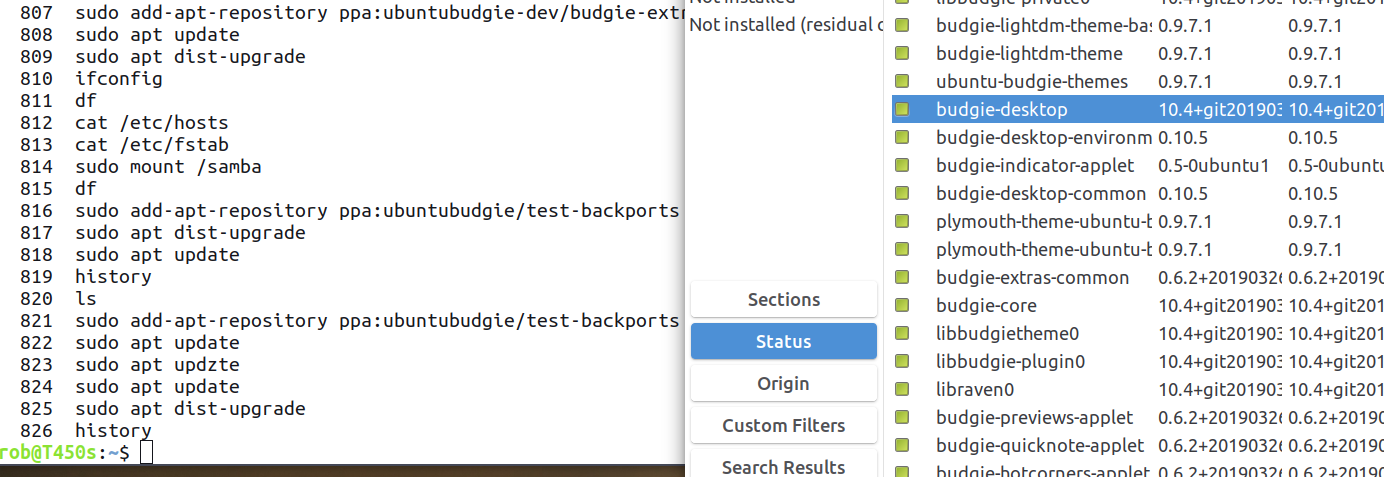Click status icon of budgie-desktop-common
This screenshot has height=477, width=1384.
pos(902,193)
